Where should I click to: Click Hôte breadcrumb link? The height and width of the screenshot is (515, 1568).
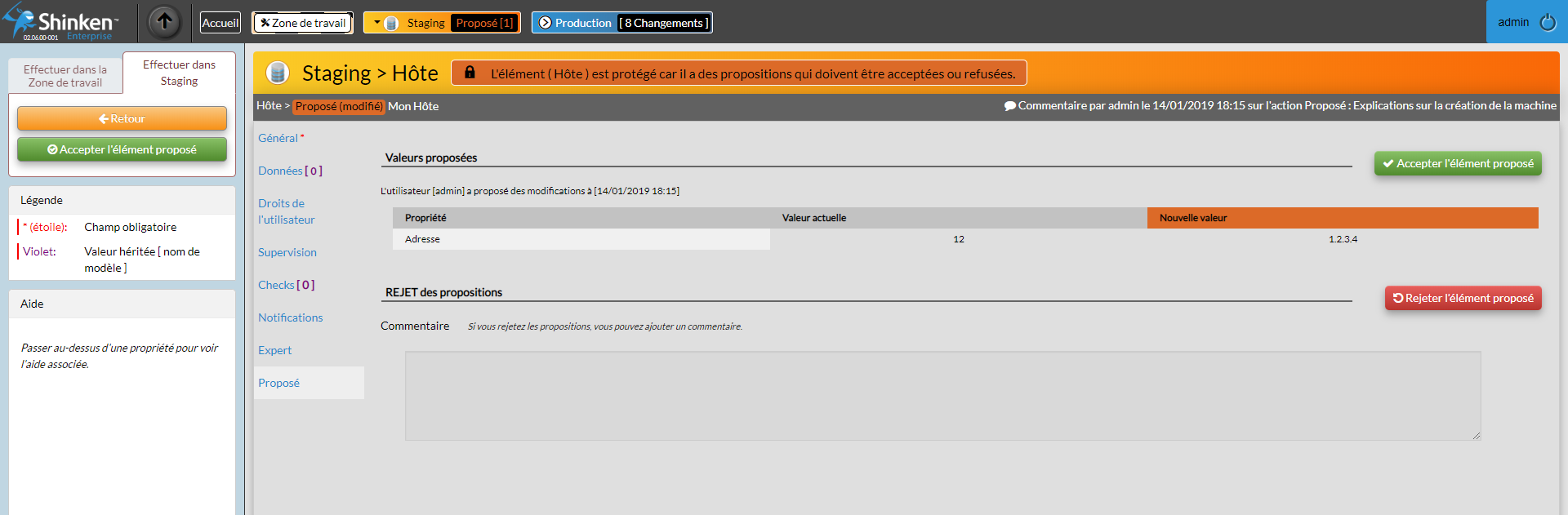[269, 106]
